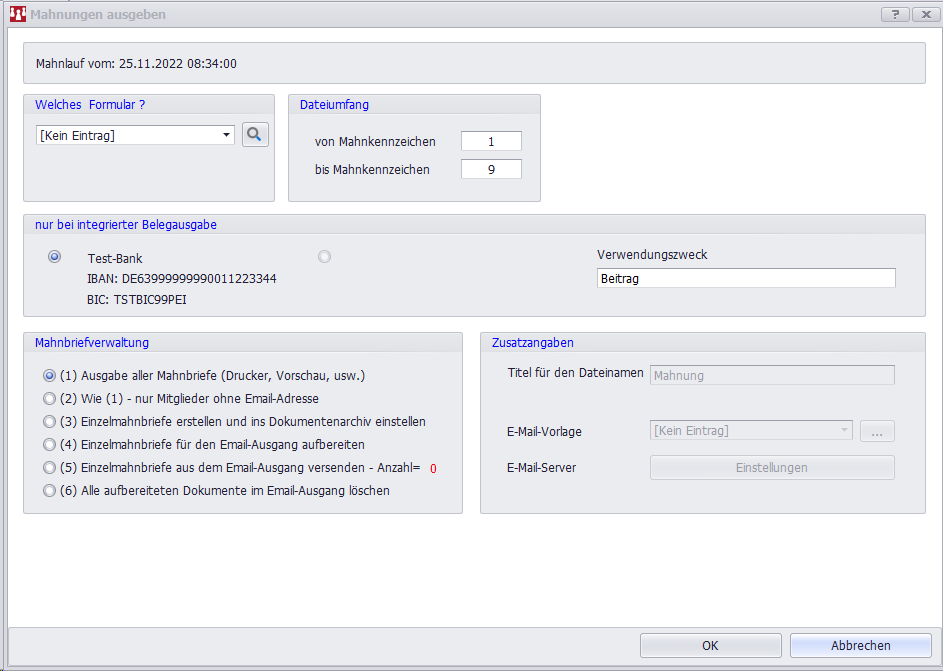Close the Mahnungen ausgeben dialog
The image size is (943, 671).
[923, 14]
